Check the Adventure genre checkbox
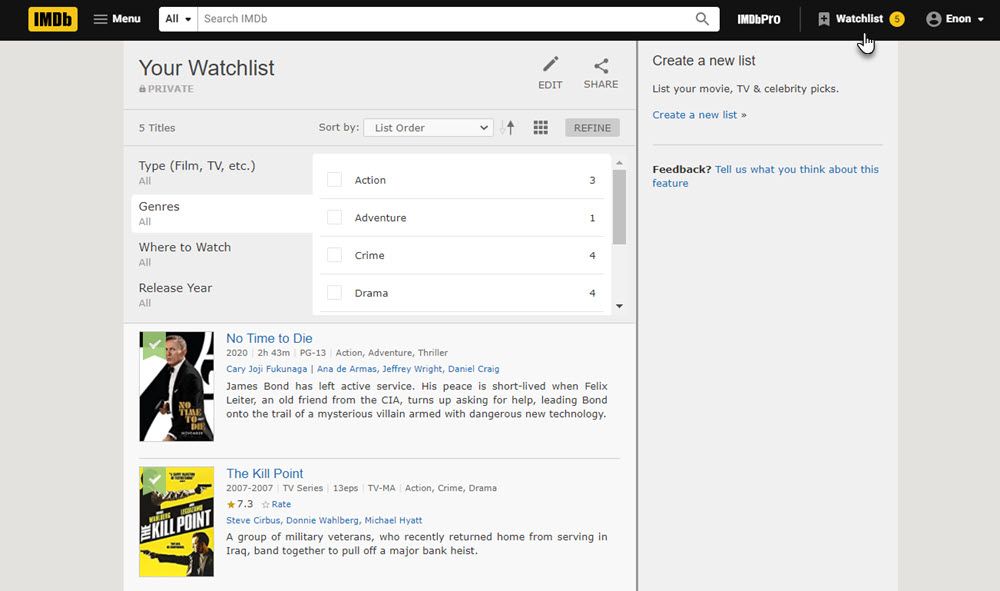 click(x=334, y=217)
